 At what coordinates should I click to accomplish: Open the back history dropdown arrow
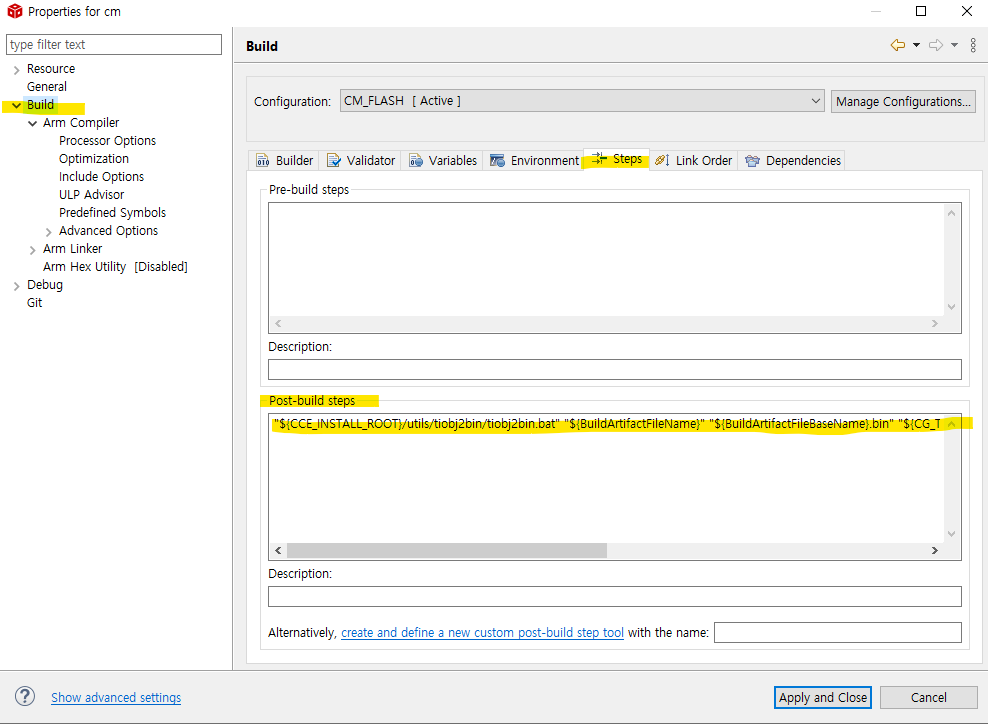pos(916,45)
